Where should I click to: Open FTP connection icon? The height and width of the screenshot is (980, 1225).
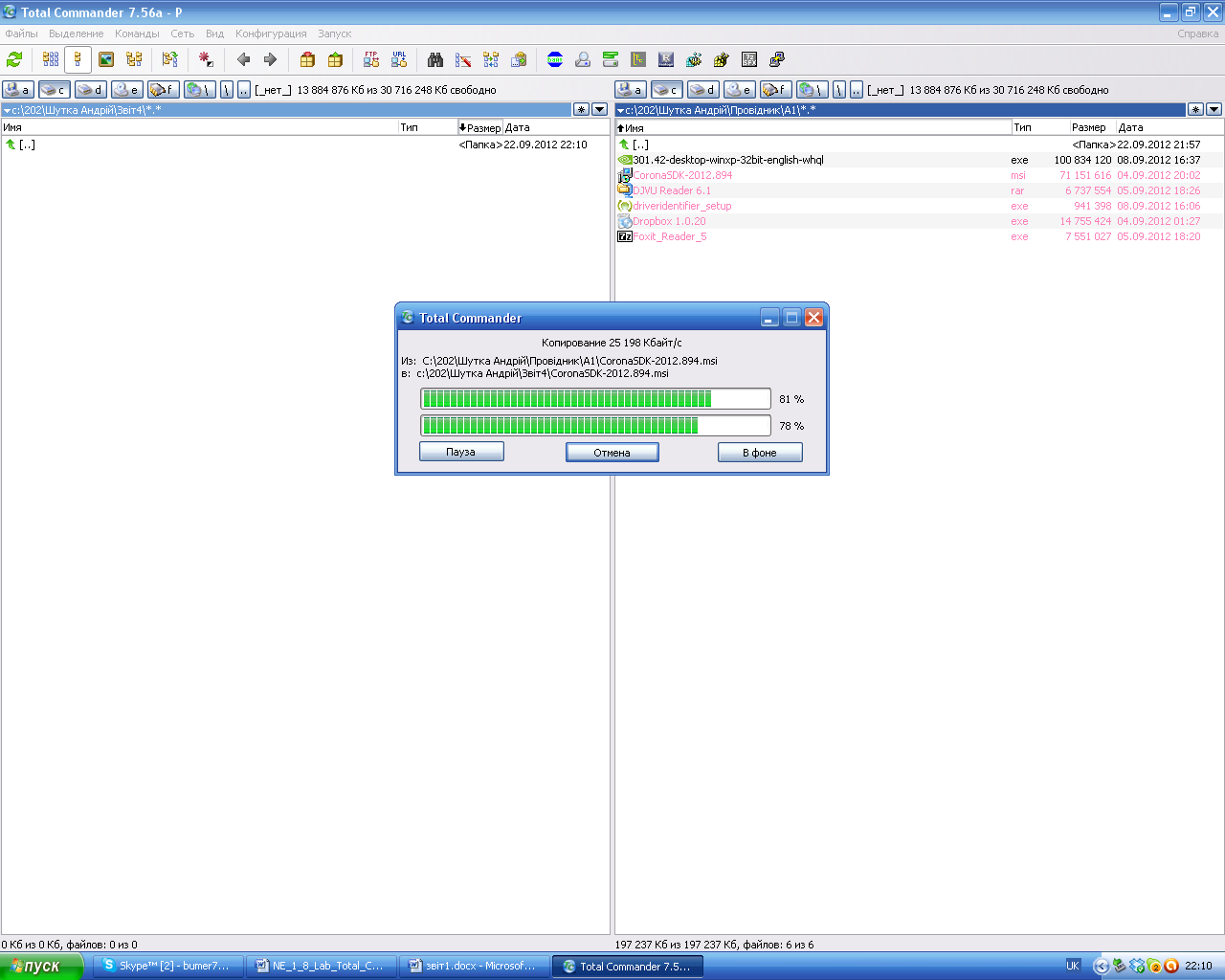coord(371,59)
